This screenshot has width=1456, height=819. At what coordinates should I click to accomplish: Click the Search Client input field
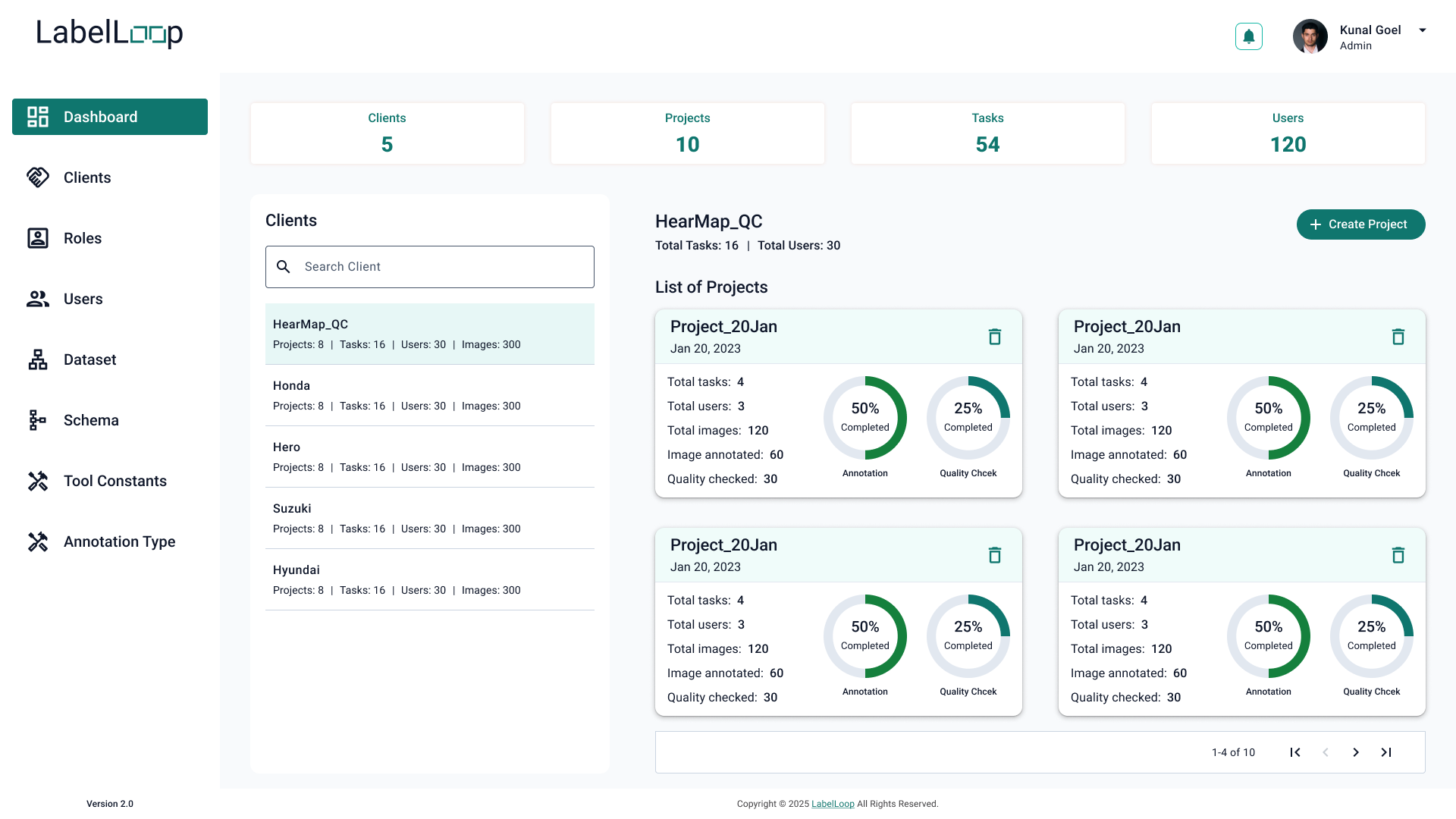(430, 267)
